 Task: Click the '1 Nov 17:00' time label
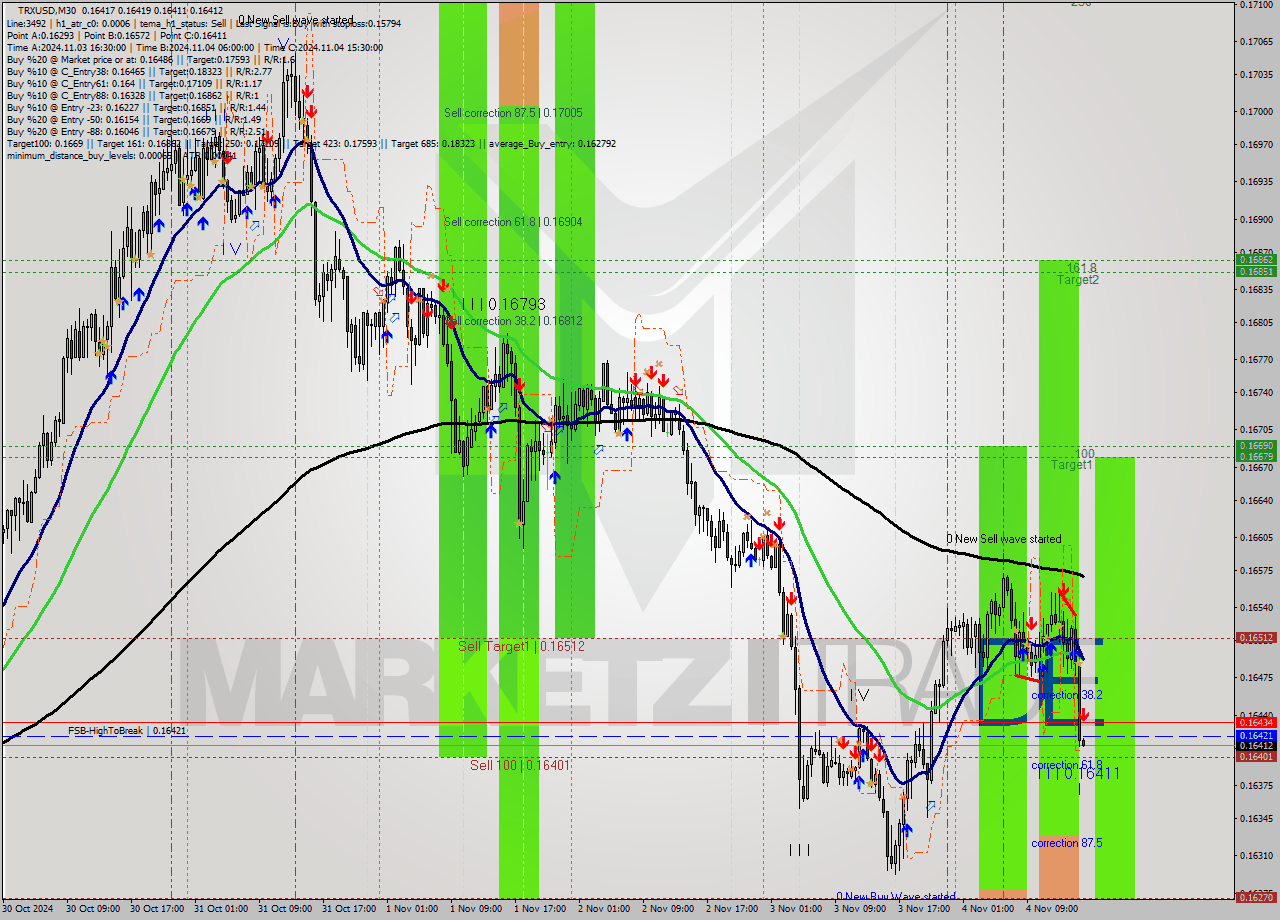pyautogui.click(x=540, y=910)
